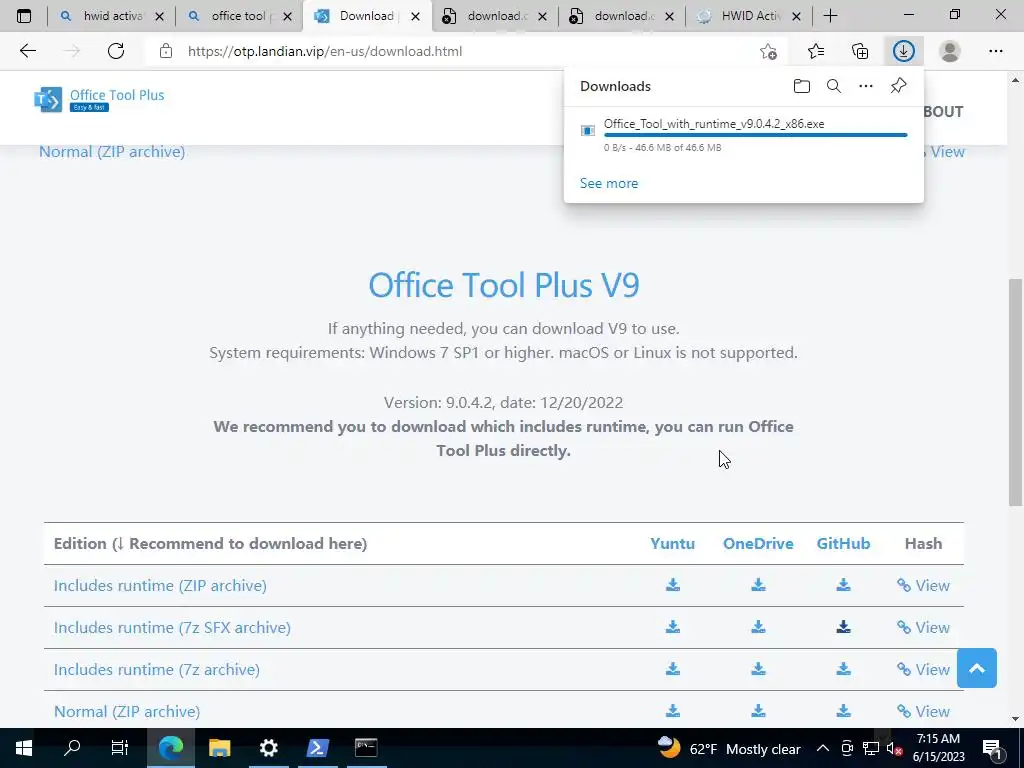Image resolution: width=1024 pixels, height=768 pixels.
Task: Click the browser Downloads toolbar button
Action: pyautogui.click(x=903, y=51)
